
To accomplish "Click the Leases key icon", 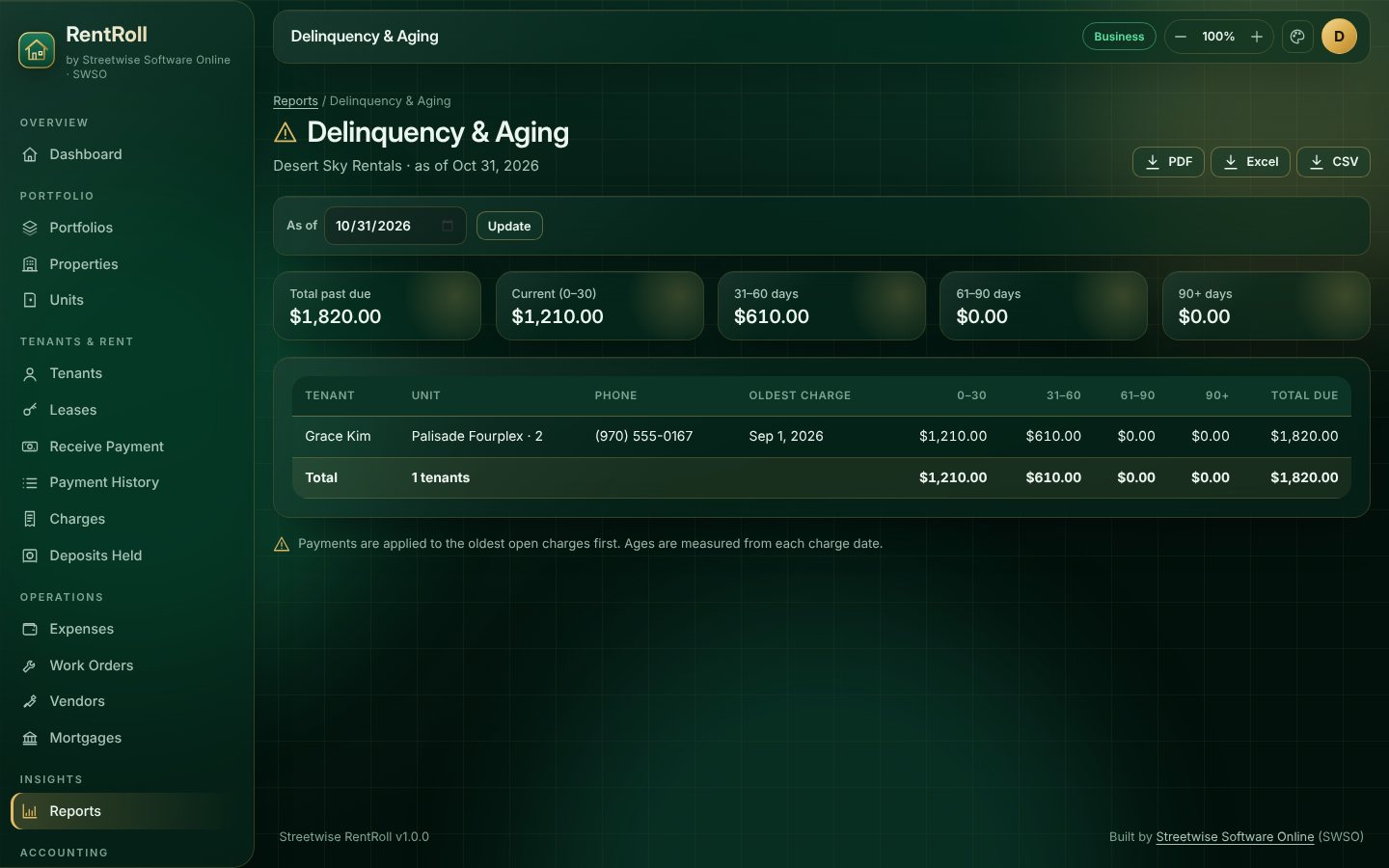I will (30, 410).
